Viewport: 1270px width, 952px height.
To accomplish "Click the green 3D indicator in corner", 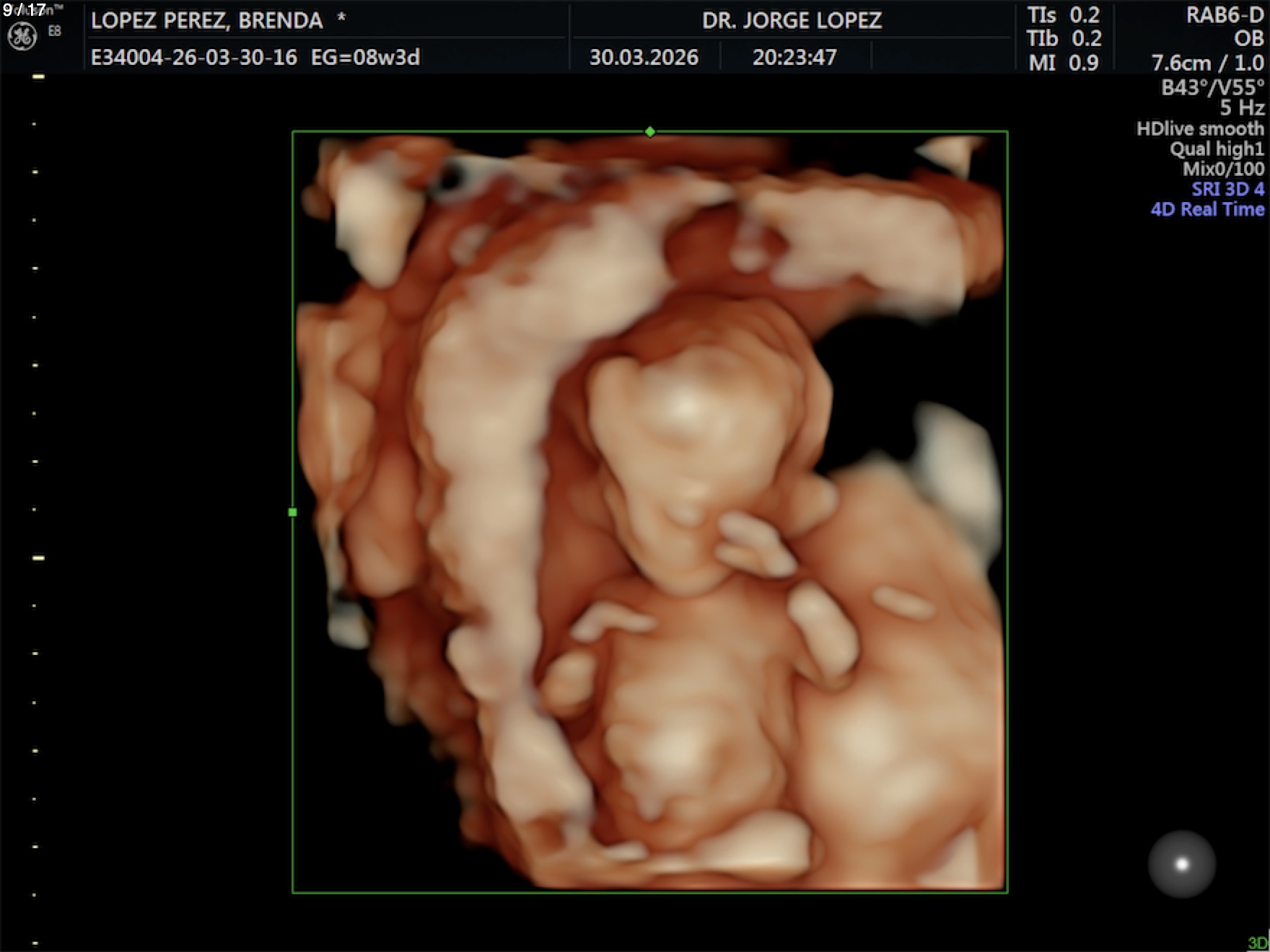I will click(1257, 943).
